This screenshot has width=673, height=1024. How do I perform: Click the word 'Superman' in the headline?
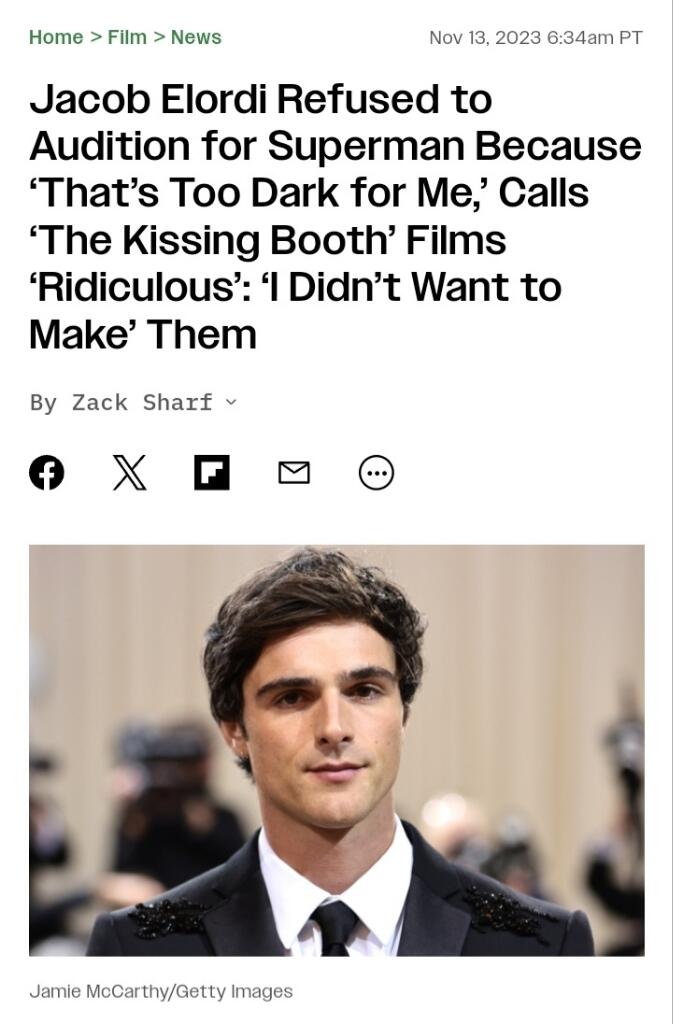tap(366, 146)
